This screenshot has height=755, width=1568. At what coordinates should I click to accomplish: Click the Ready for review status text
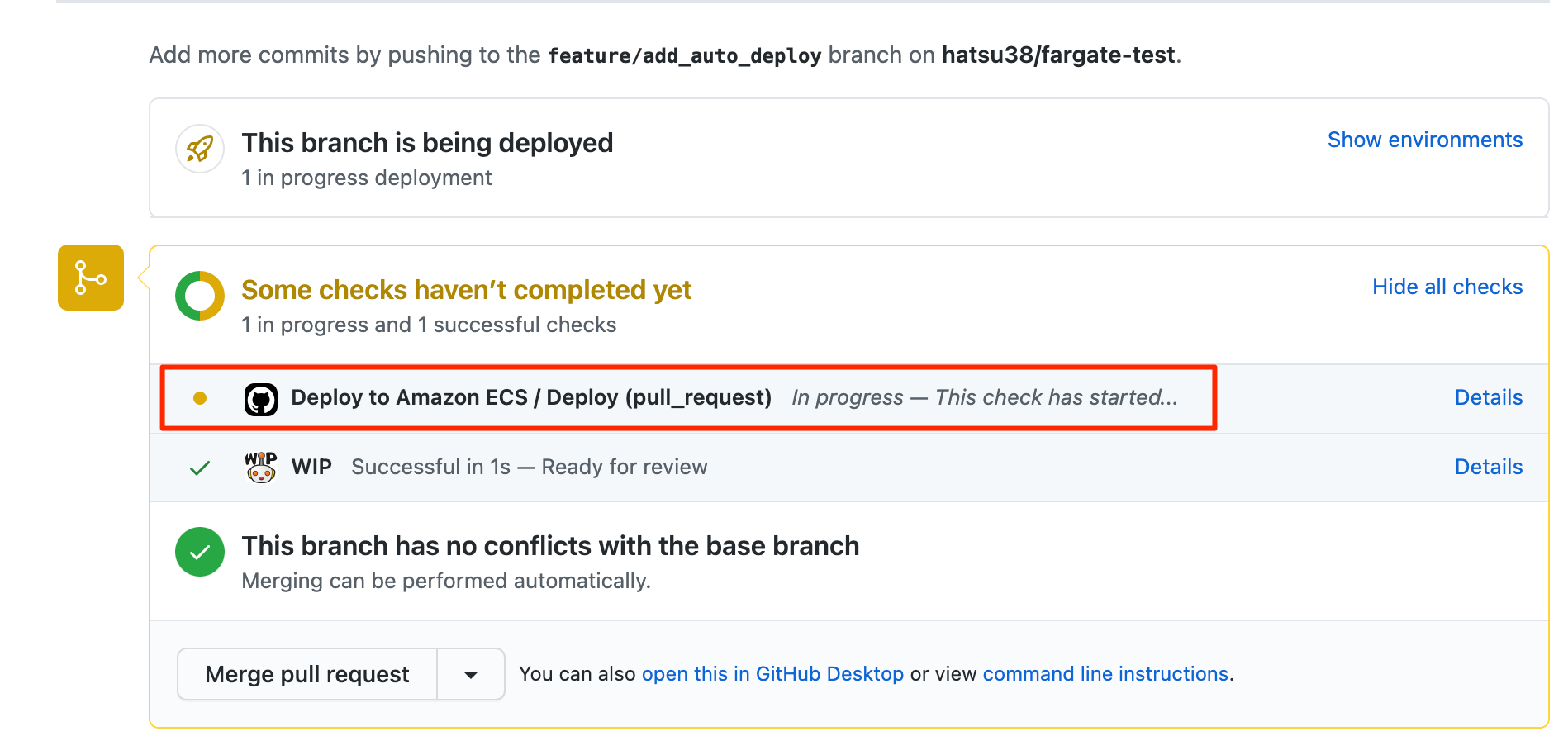[x=624, y=467]
